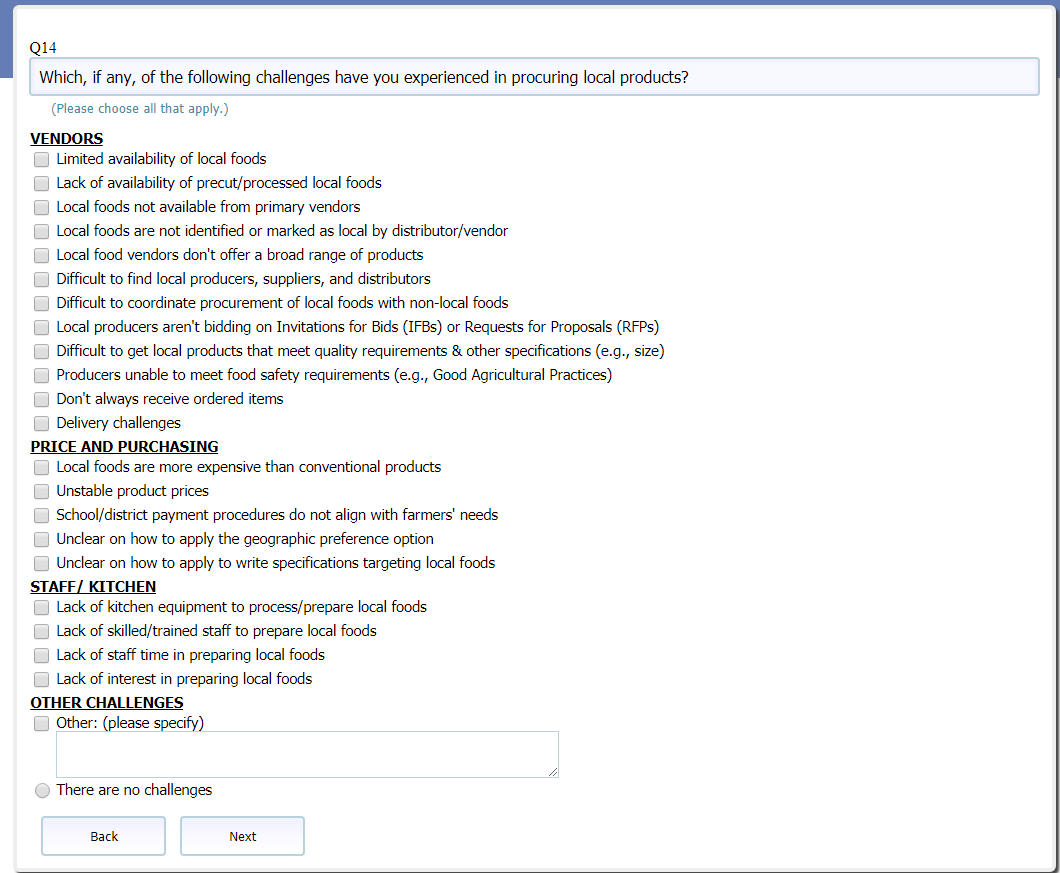Check 'Don't always receive ordered items'
The height and width of the screenshot is (873, 1060).
pos(41,400)
